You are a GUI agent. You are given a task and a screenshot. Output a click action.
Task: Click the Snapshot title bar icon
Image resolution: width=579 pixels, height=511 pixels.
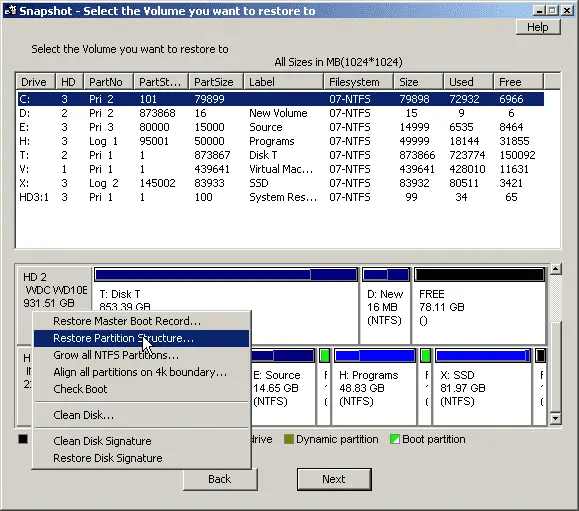coord(10,11)
